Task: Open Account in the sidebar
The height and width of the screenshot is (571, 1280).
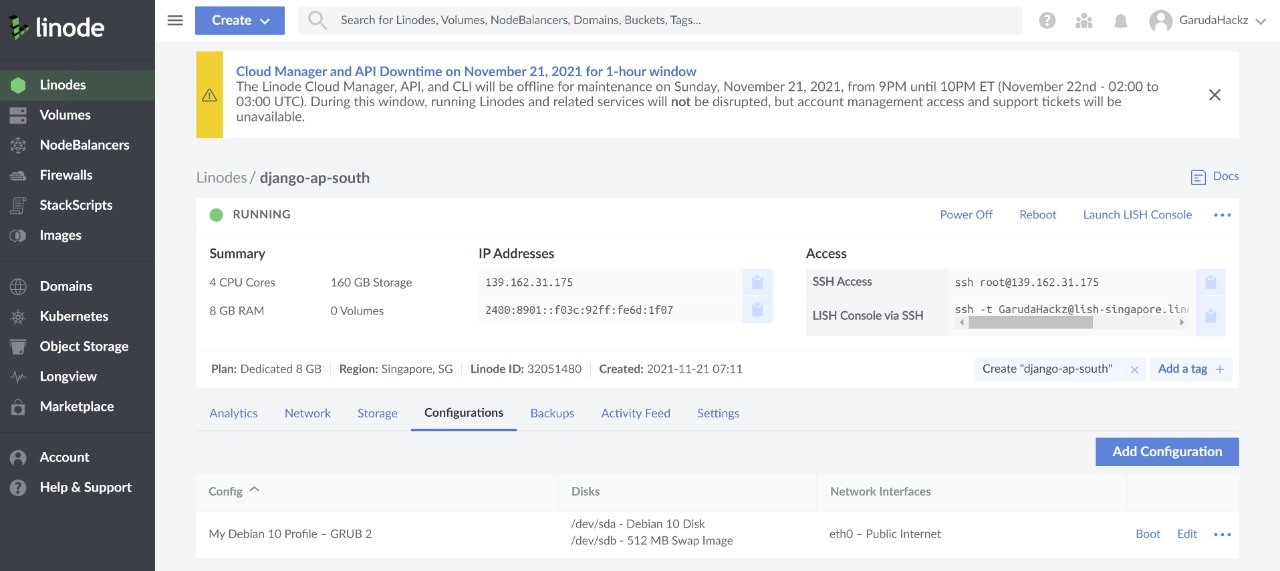Action: point(77,457)
